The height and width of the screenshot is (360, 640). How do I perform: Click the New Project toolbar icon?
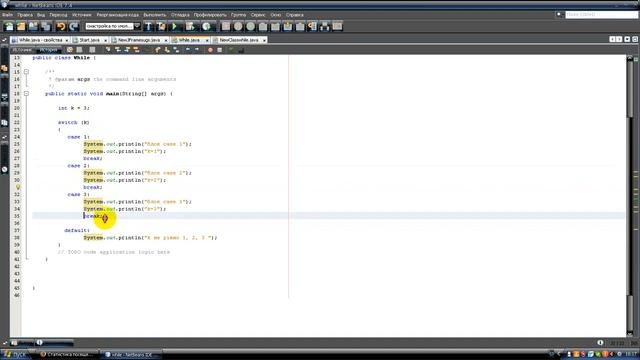(21, 27)
